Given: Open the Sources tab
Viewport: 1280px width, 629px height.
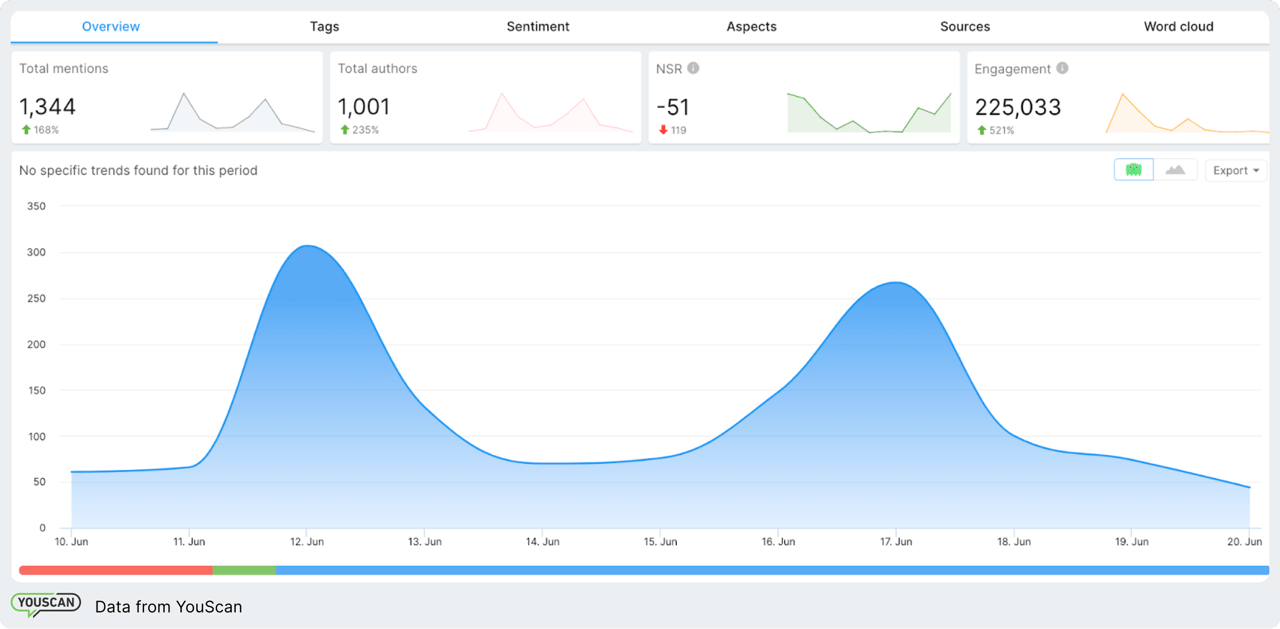Looking at the screenshot, I should 965,26.
